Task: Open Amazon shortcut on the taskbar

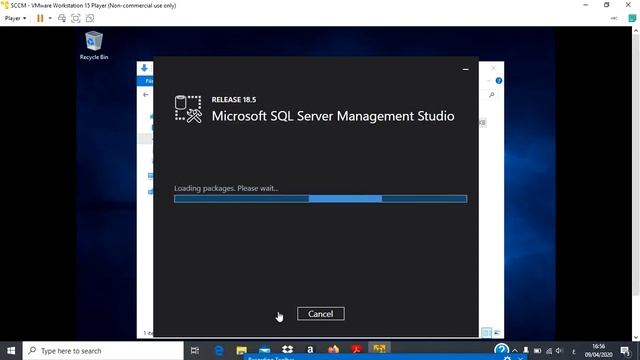Action: (310, 349)
